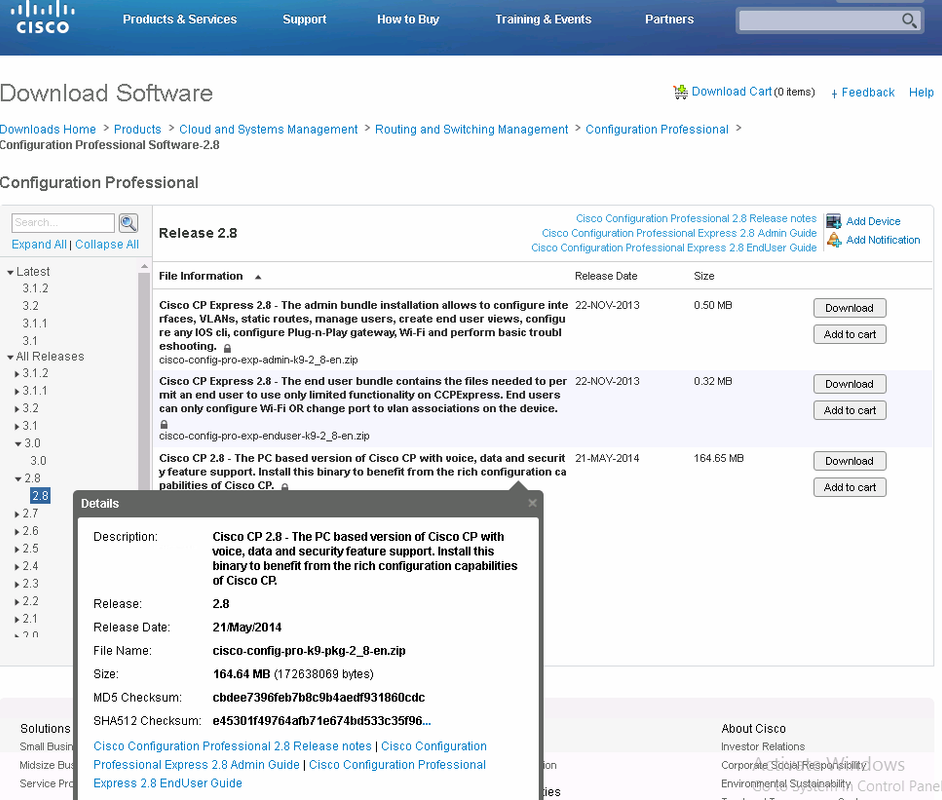942x800 pixels.
Task: Open the Download Cart icon
Action: pyautogui.click(x=680, y=92)
